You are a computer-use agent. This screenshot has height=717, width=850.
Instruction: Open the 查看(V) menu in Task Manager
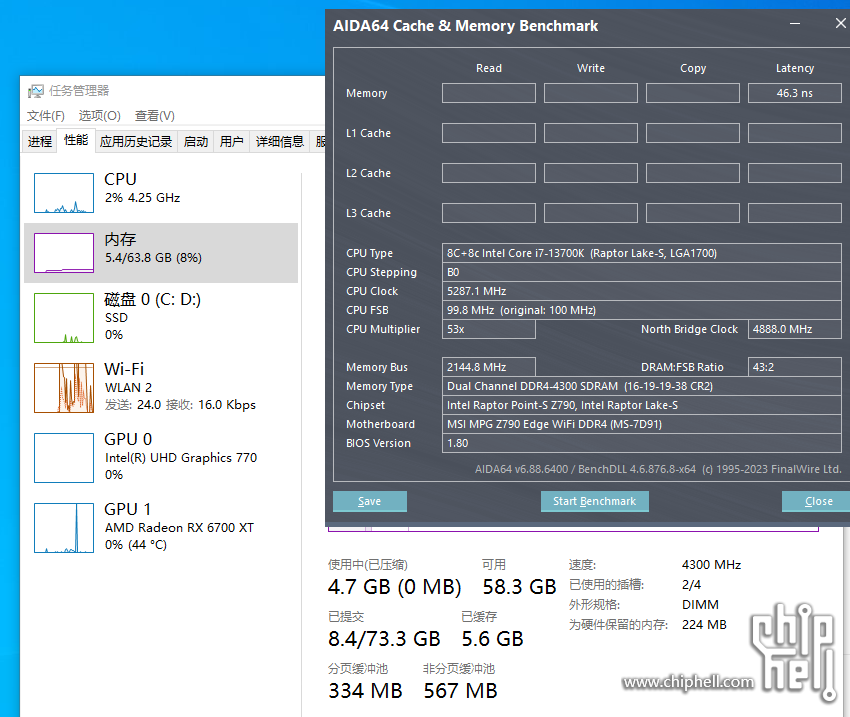click(x=155, y=116)
